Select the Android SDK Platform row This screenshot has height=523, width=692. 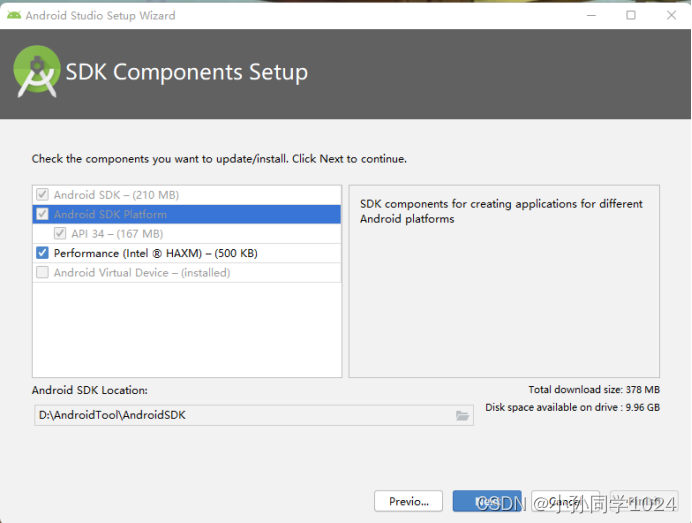click(187, 214)
